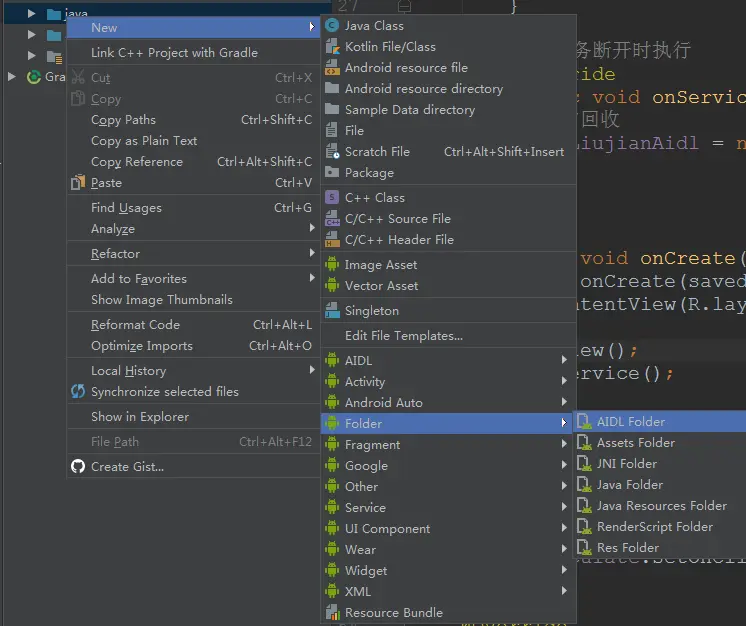Viewport: 746px width, 626px height.
Task: Expand the Activity submenu arrow
Action: [x=564, y=381]
